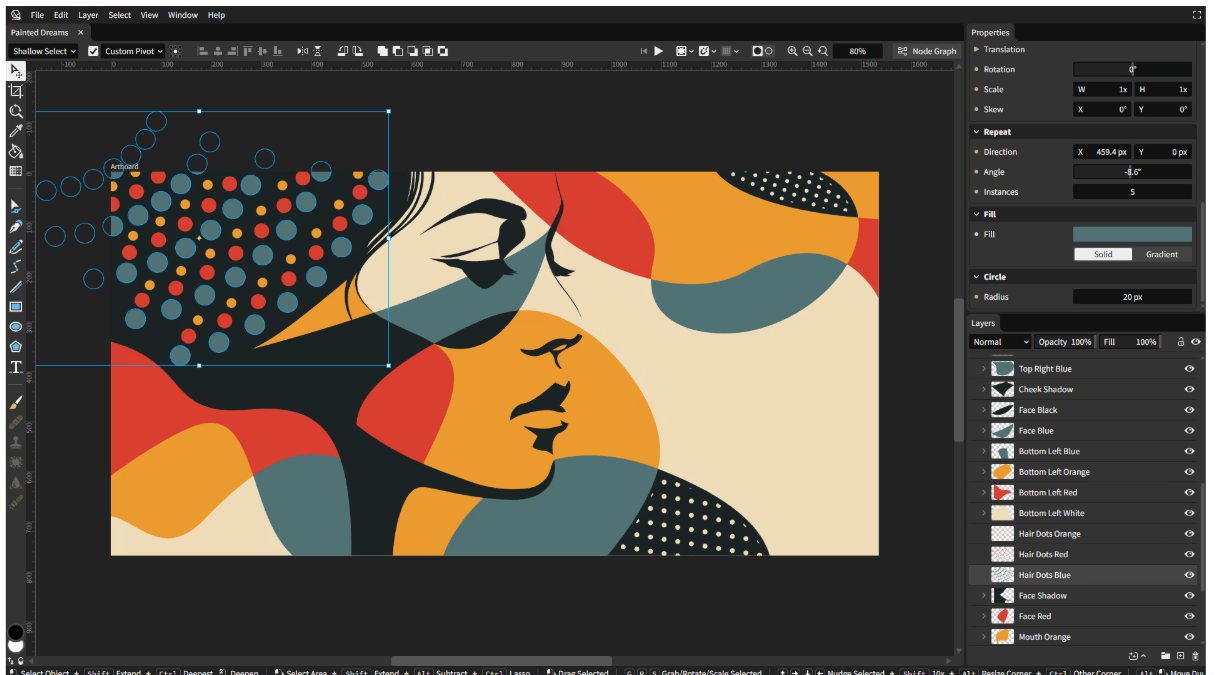
Task: Collapse the Circle section
Action: point(977,277)
